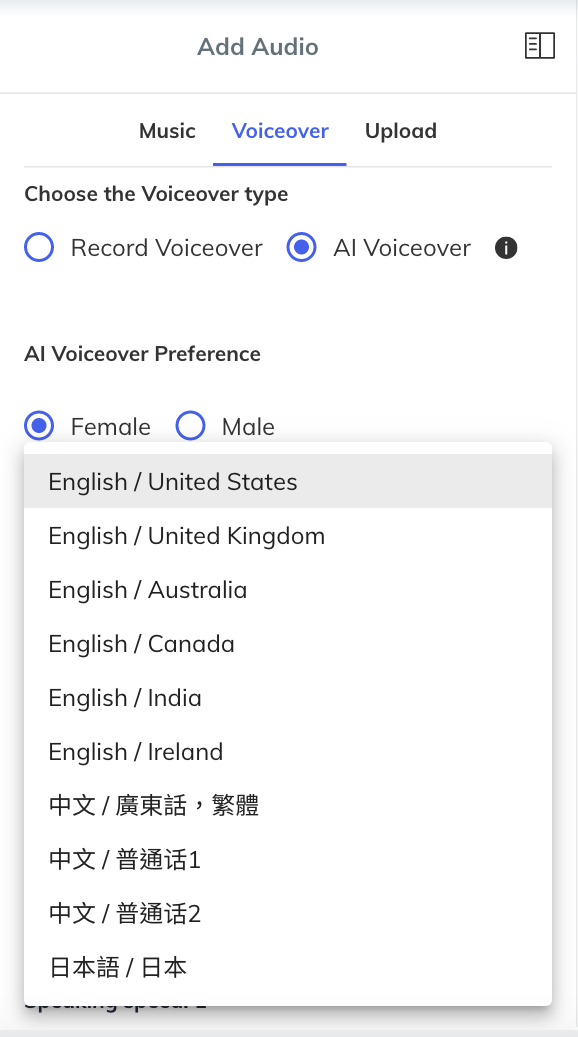Switch to the Music tab

coord(167,131)
